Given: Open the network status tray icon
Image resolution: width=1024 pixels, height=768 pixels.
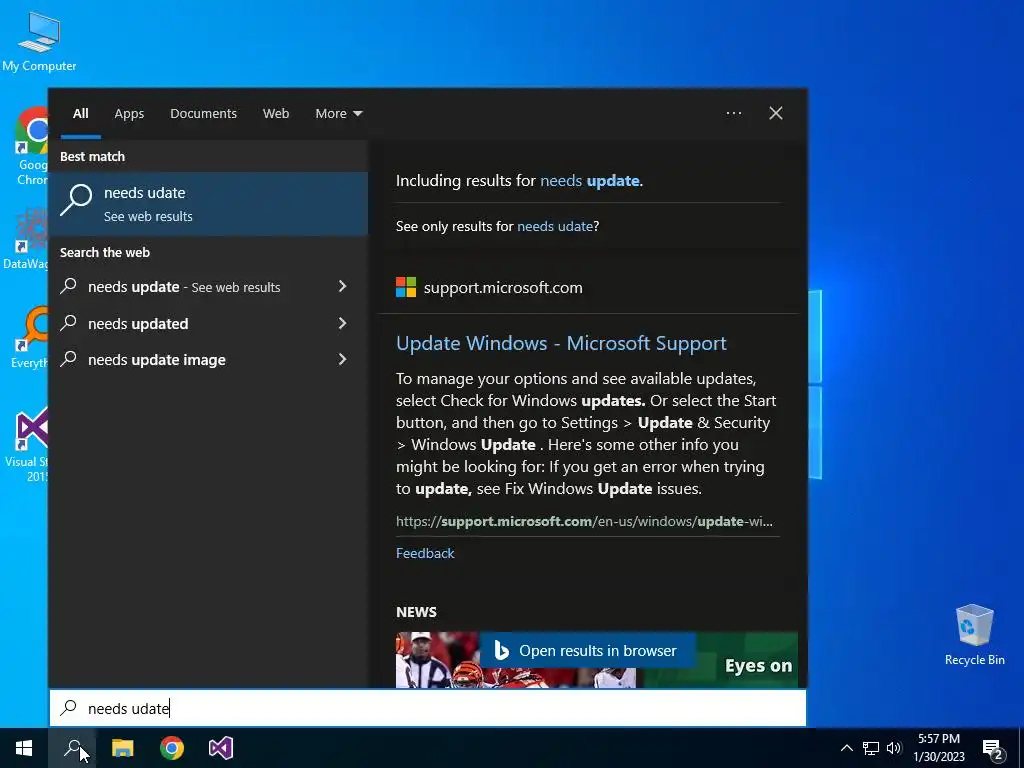Looking at the screenshot, I should 871,748.
